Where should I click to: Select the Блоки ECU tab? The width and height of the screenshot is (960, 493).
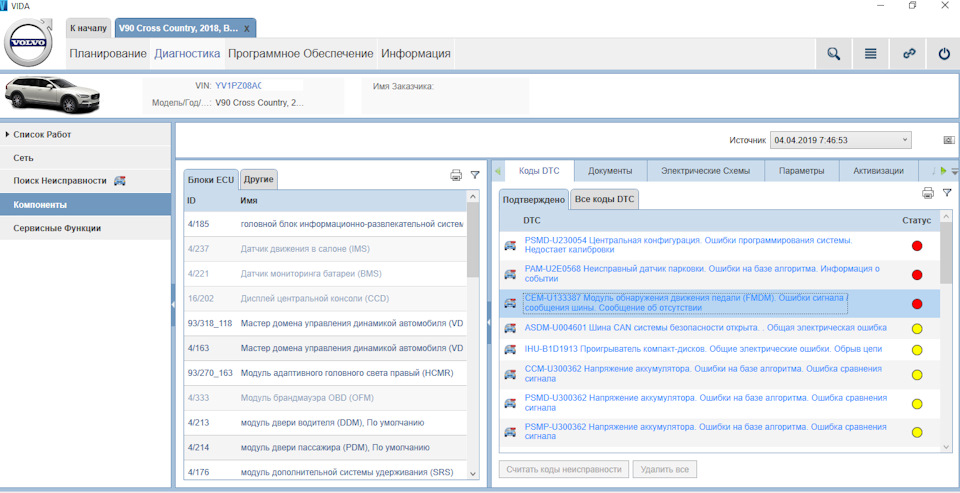coord(211,179)
